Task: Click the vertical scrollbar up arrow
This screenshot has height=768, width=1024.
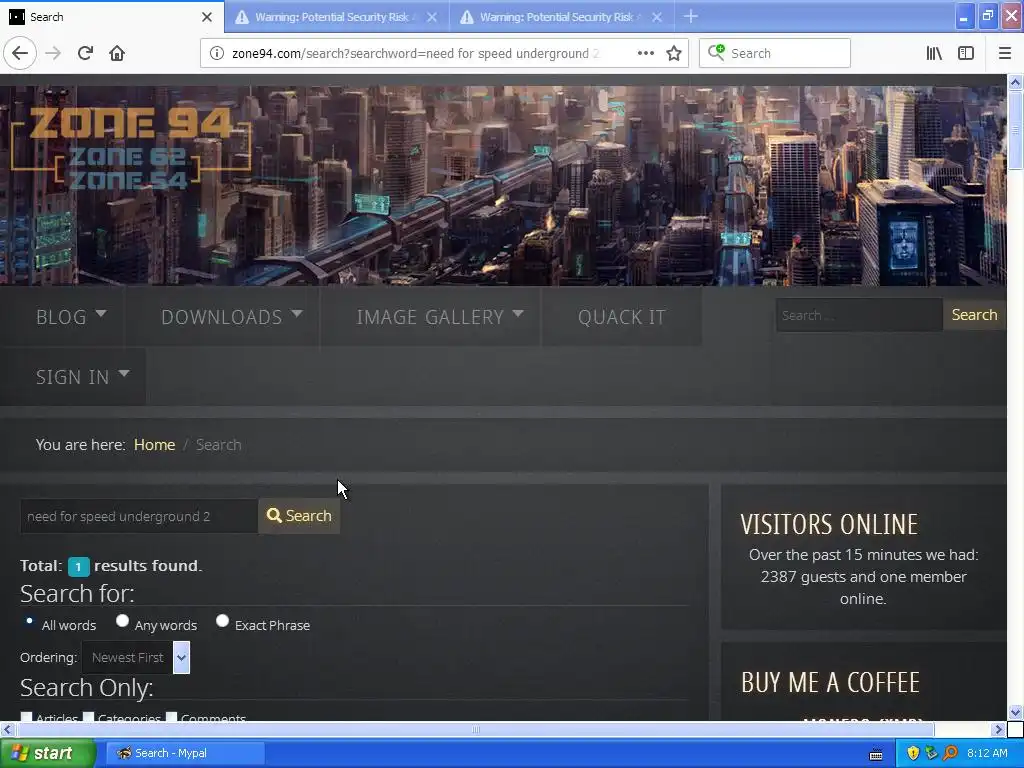Action: click(x=1015, y=82)
